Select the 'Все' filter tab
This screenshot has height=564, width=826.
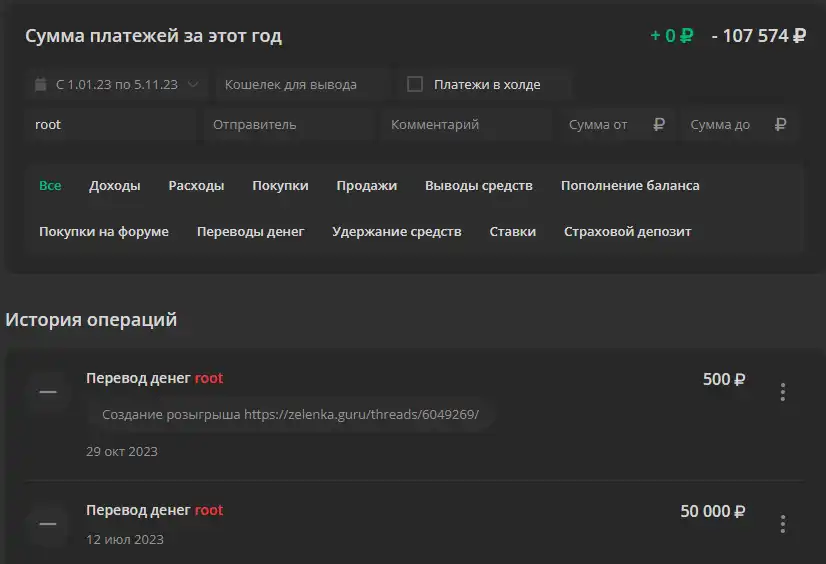tap(50, 185)
